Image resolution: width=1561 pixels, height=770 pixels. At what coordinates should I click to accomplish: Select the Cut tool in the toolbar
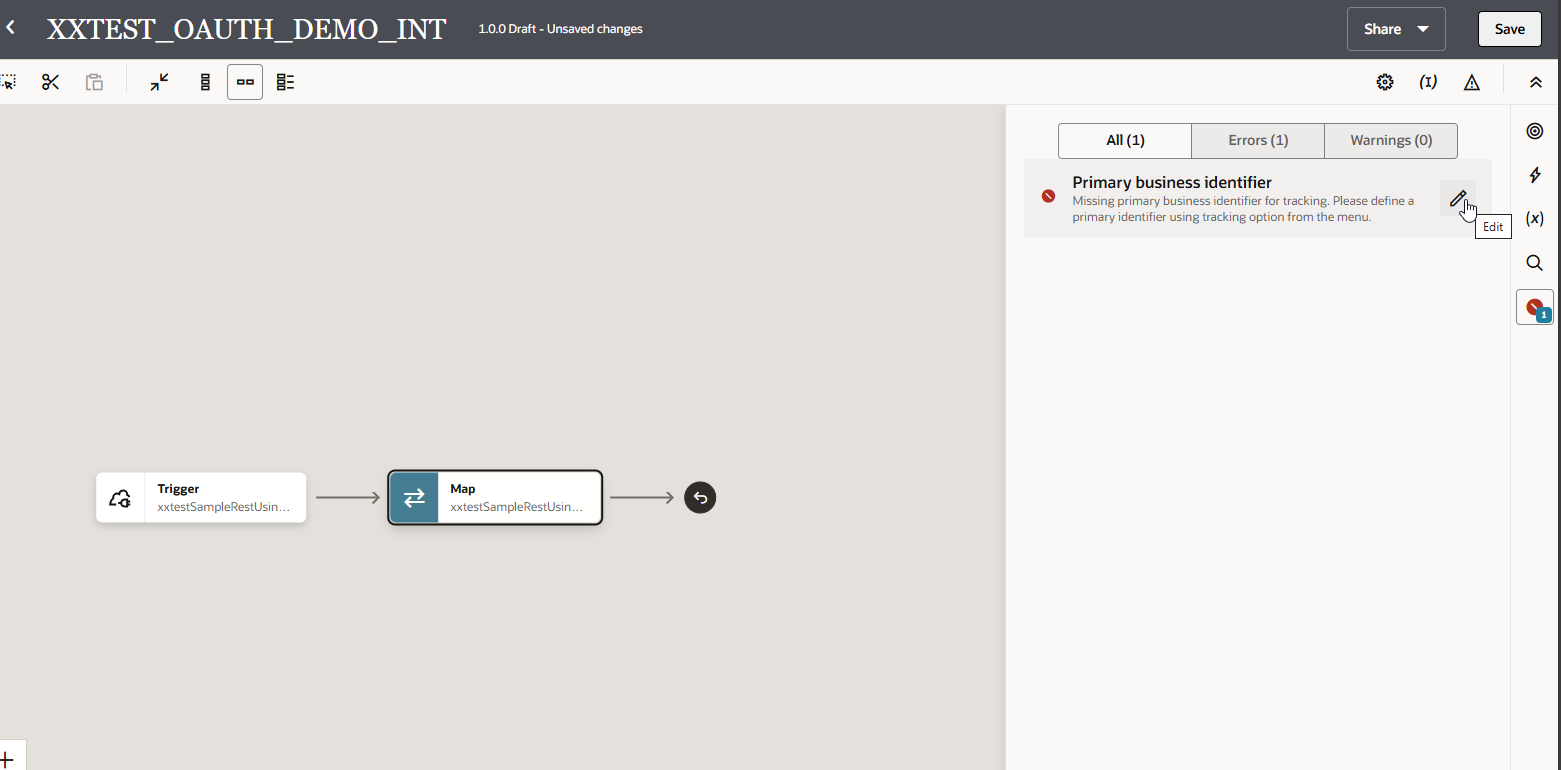50,82
